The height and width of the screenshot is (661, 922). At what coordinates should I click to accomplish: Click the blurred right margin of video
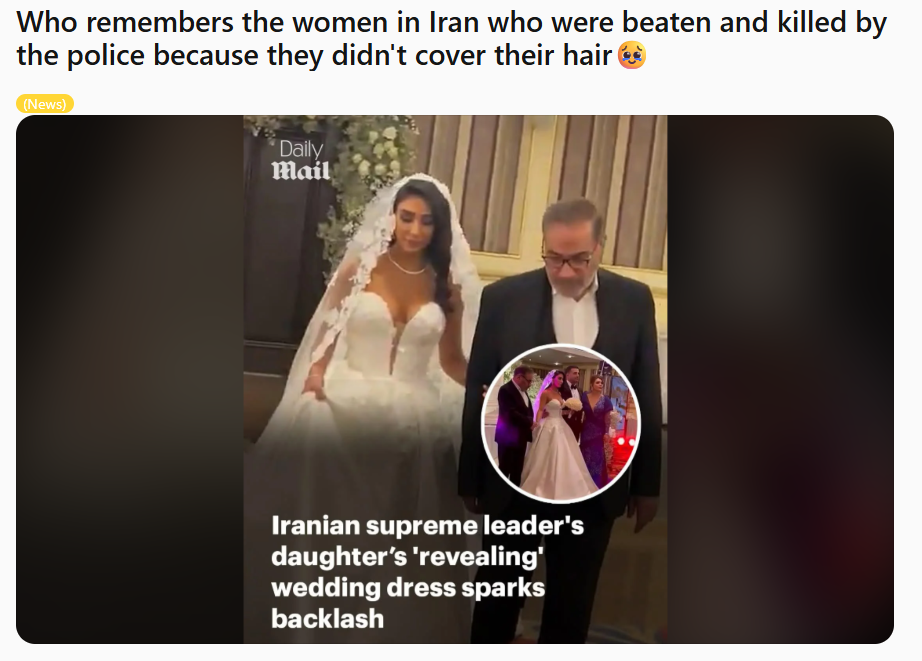[x=780, y=379]
